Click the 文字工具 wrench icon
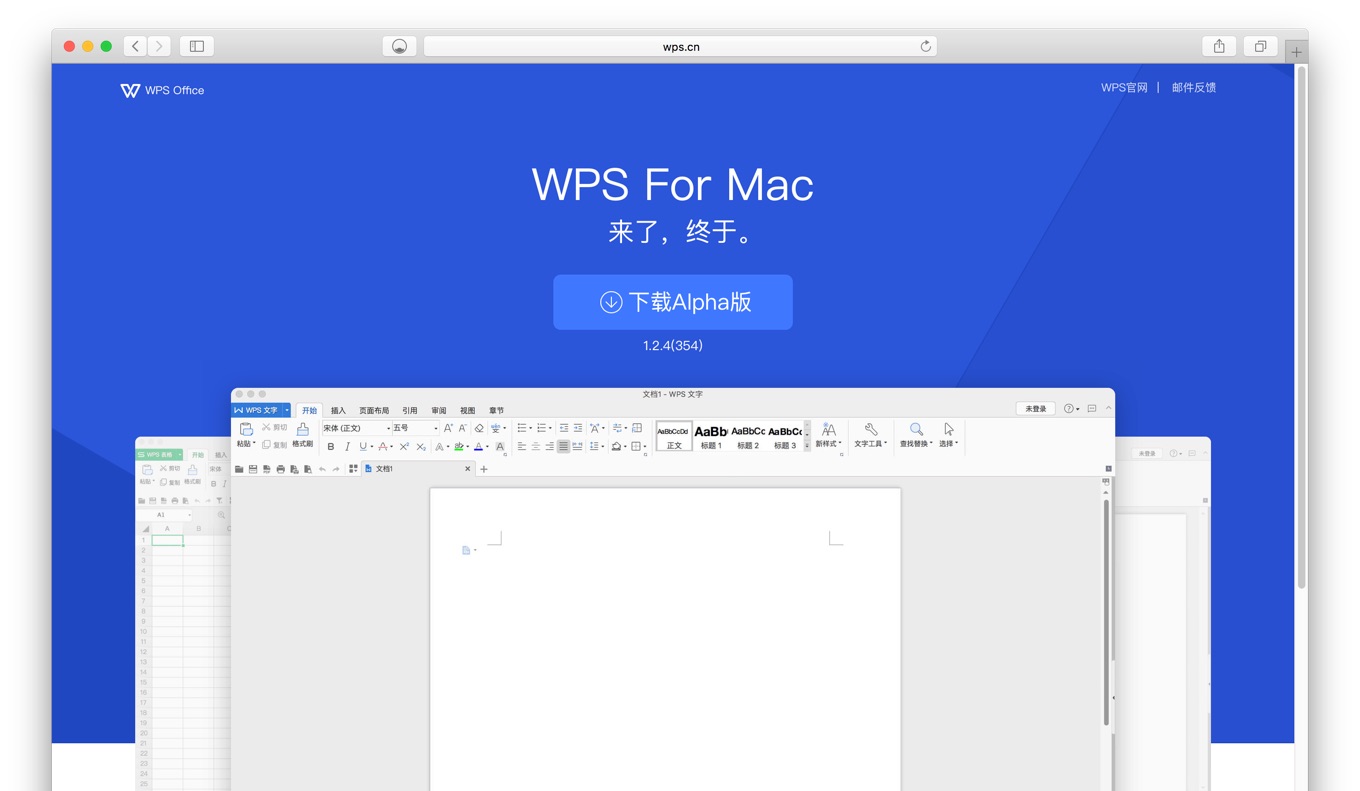The height and width of the screenshot is (791, 1360). click(x=870, y=430)
